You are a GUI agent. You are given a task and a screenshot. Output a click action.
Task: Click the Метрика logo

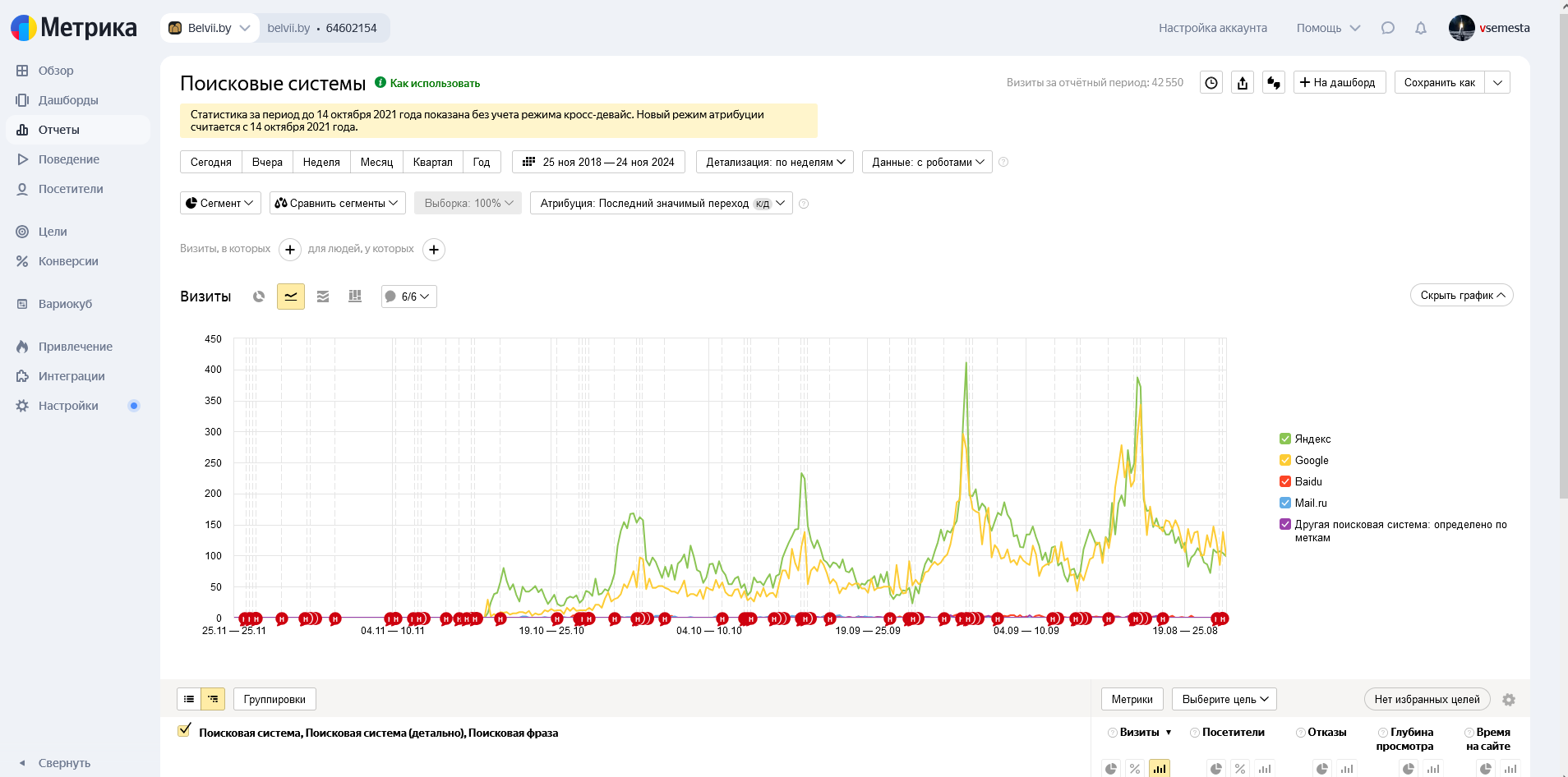pyautogui.click(x=74, y=28)
